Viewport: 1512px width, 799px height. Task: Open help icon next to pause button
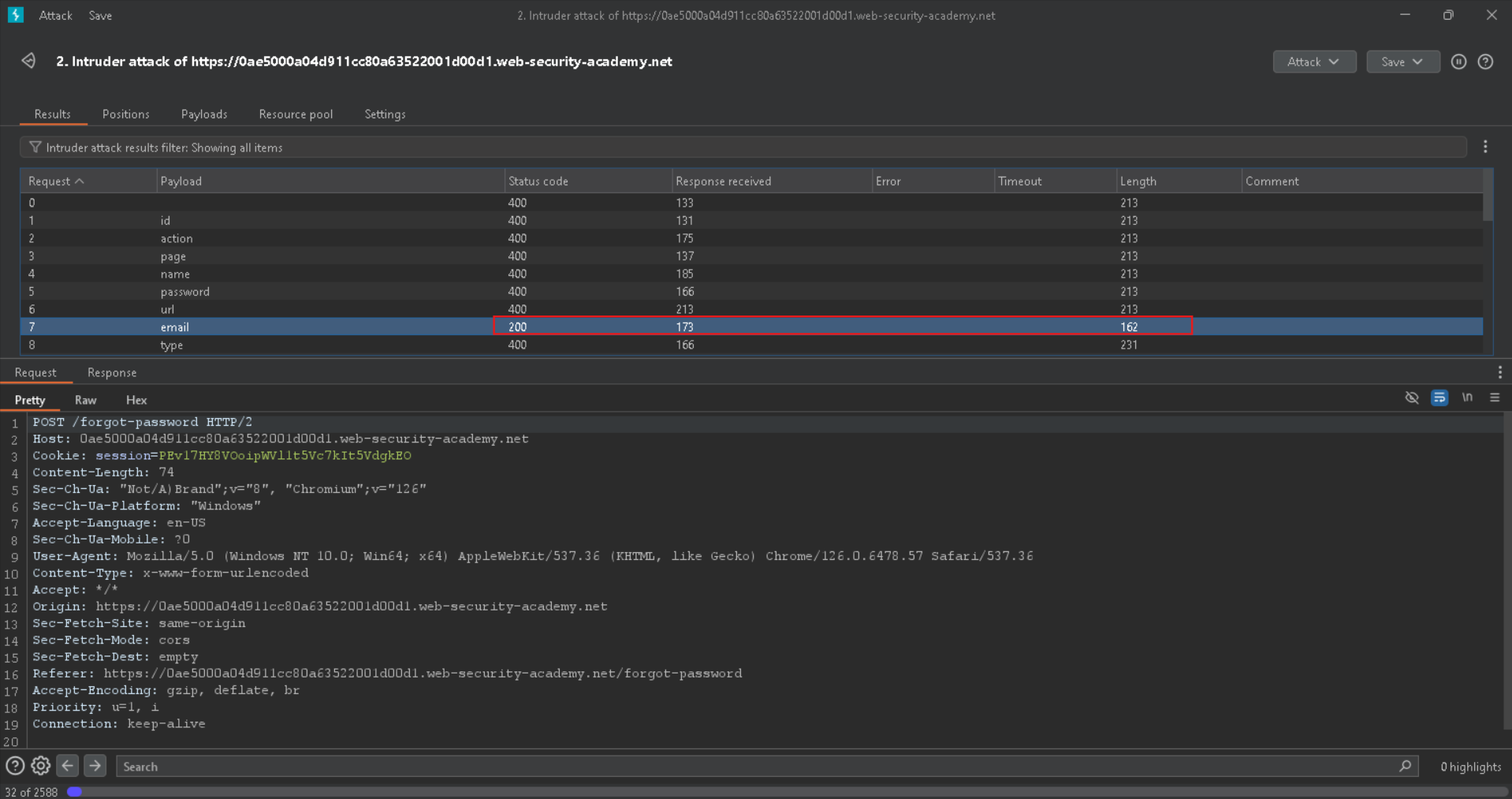tap(1485, 62)
